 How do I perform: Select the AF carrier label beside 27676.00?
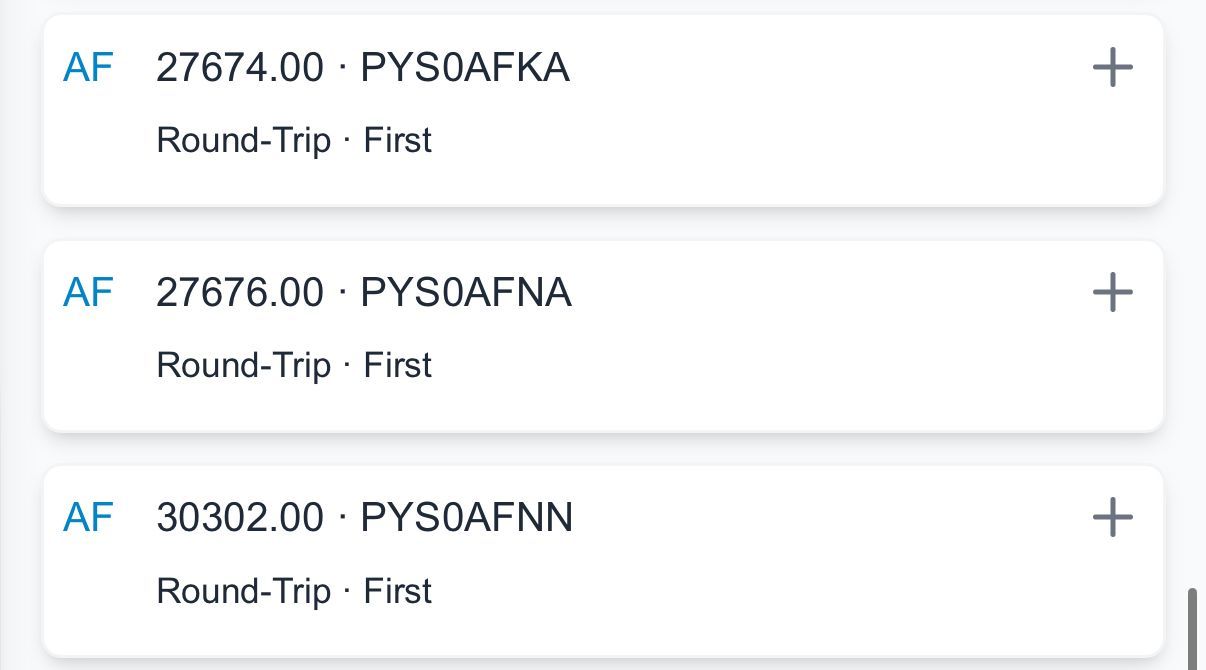point(88,293)
